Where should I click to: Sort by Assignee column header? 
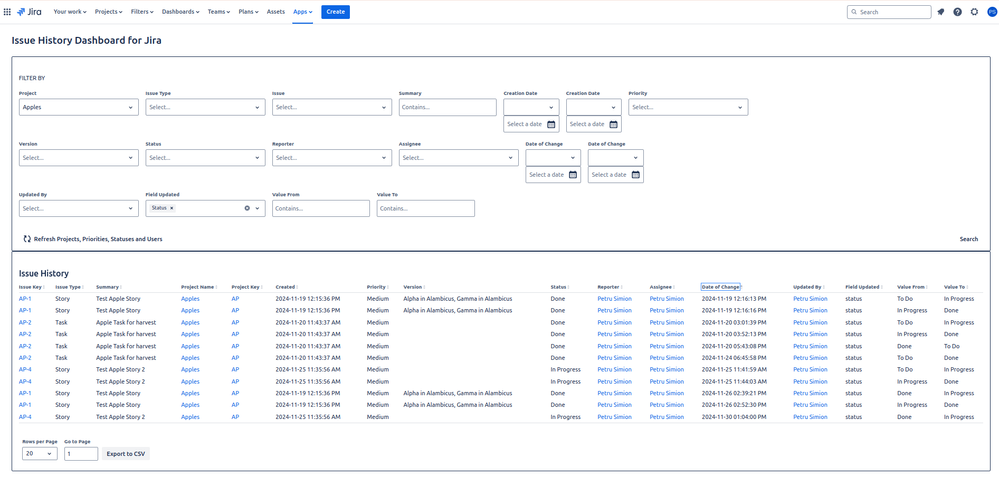point(663,287)
